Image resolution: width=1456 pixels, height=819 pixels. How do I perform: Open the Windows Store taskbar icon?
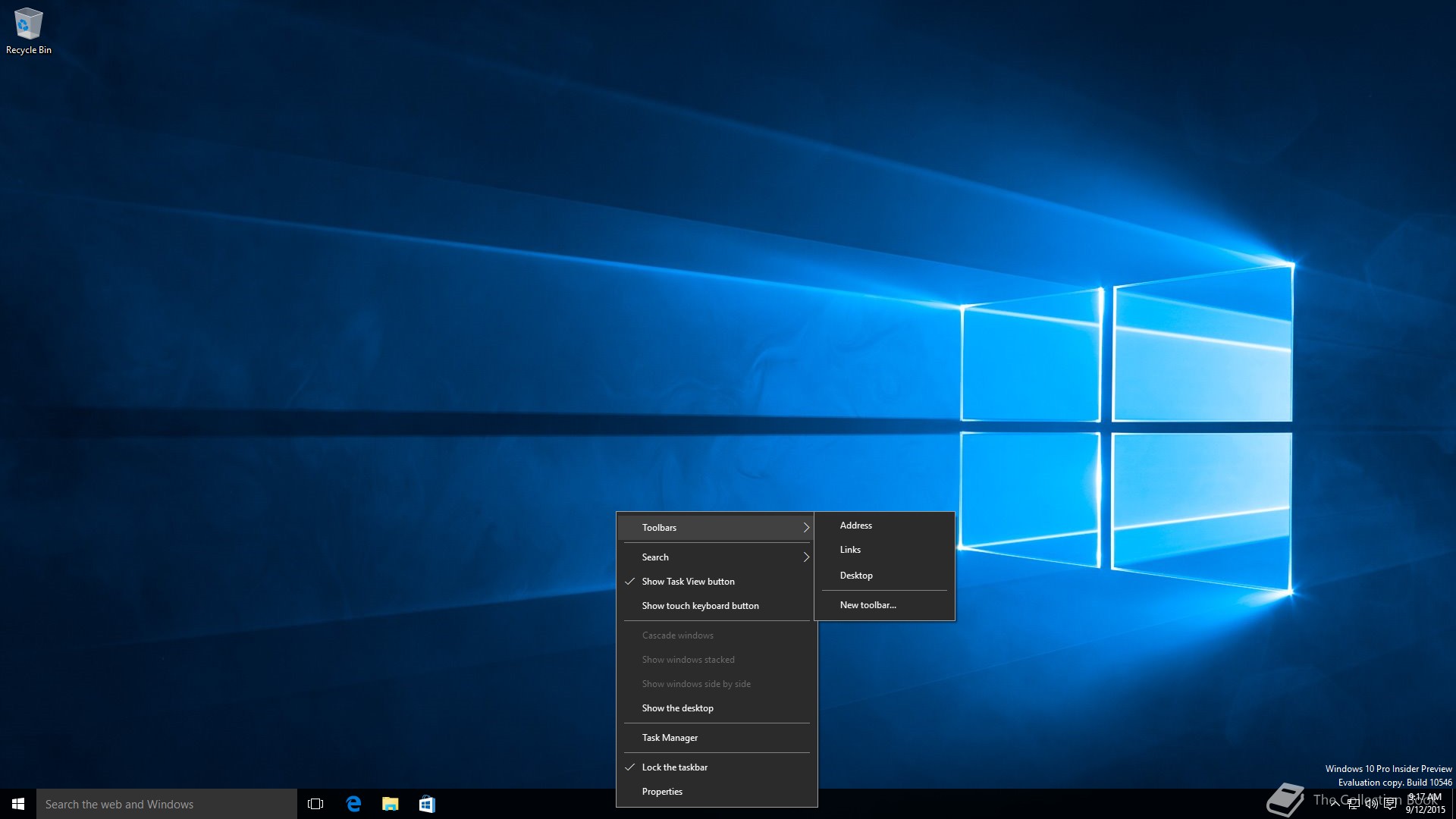coord(427,804)
